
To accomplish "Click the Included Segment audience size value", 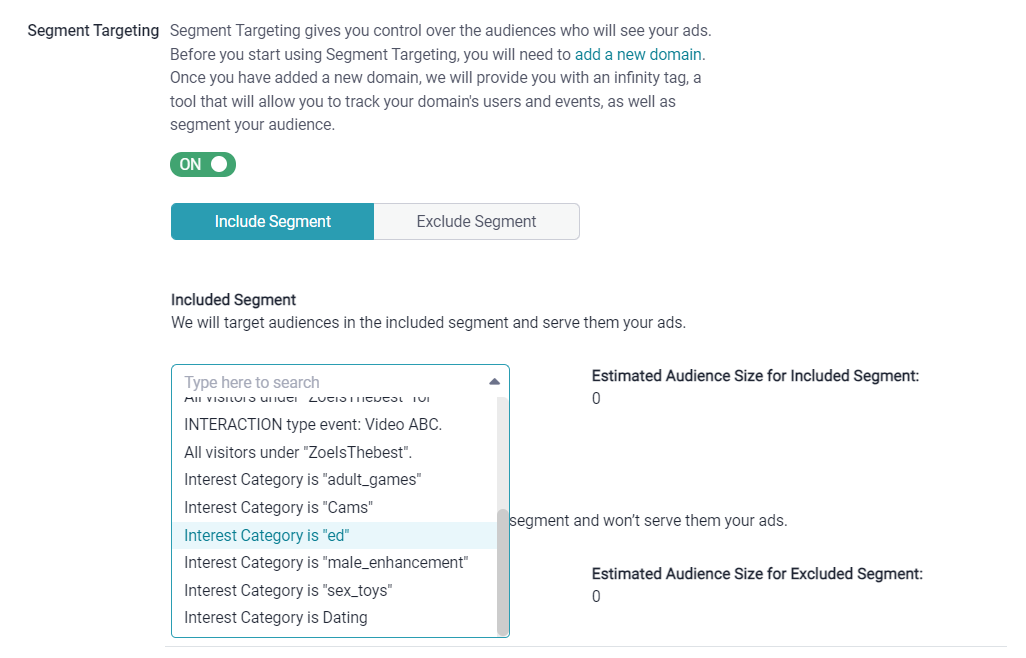I will (596, 398).
